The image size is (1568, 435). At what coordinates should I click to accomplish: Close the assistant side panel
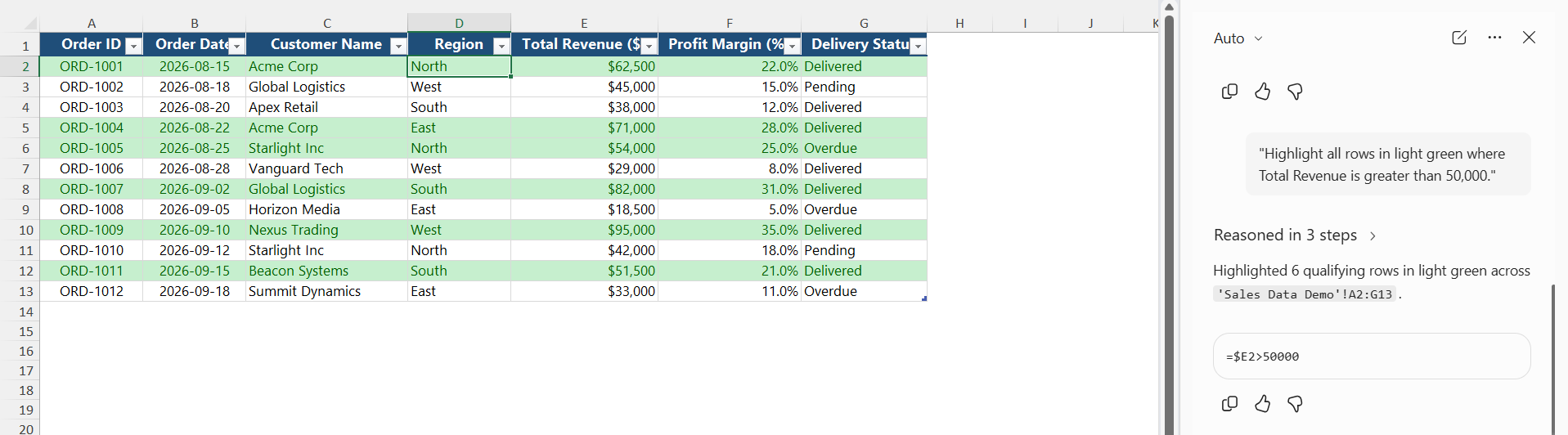click(x=1529, y=38)
